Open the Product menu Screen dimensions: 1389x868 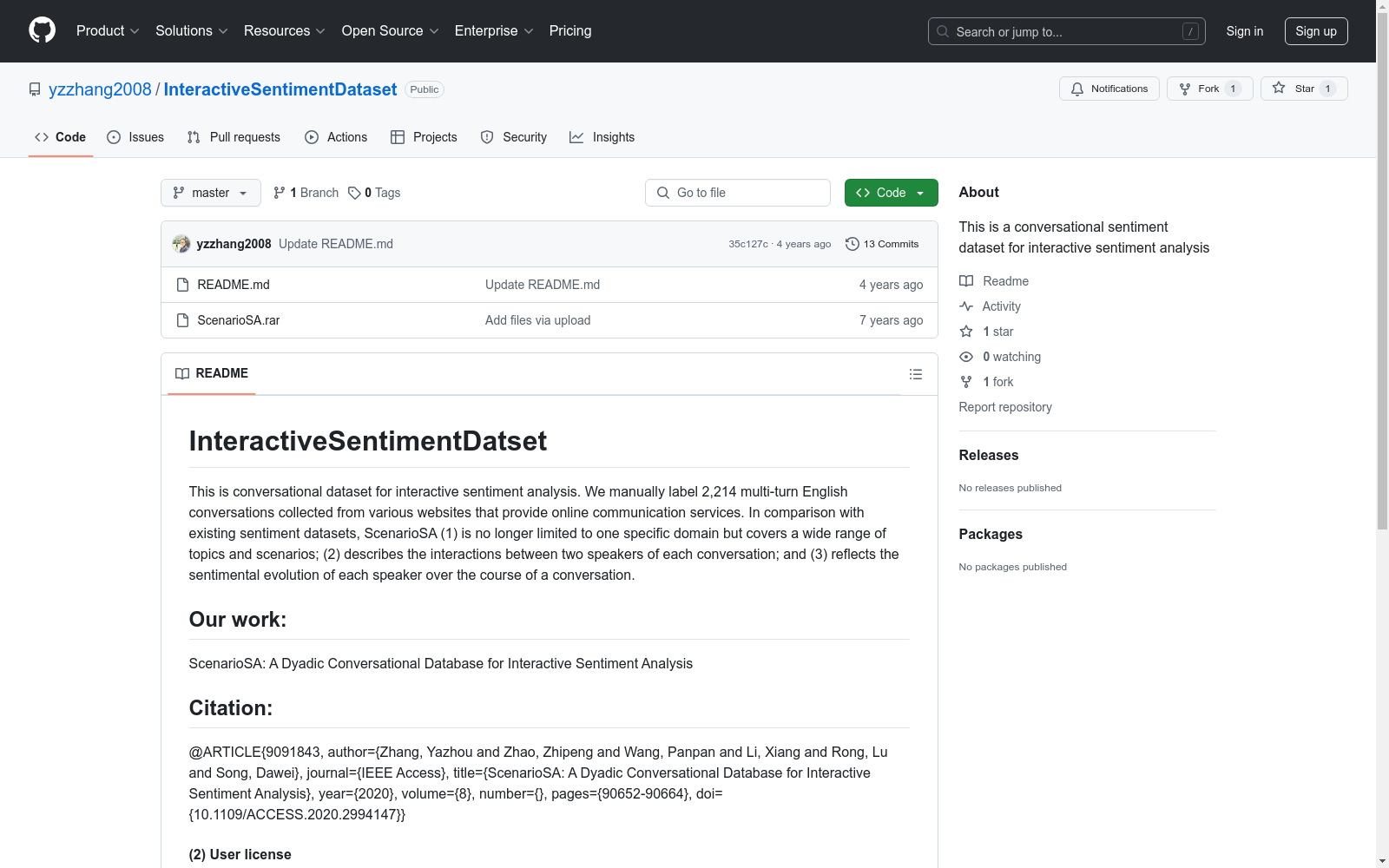pos(108,30)
